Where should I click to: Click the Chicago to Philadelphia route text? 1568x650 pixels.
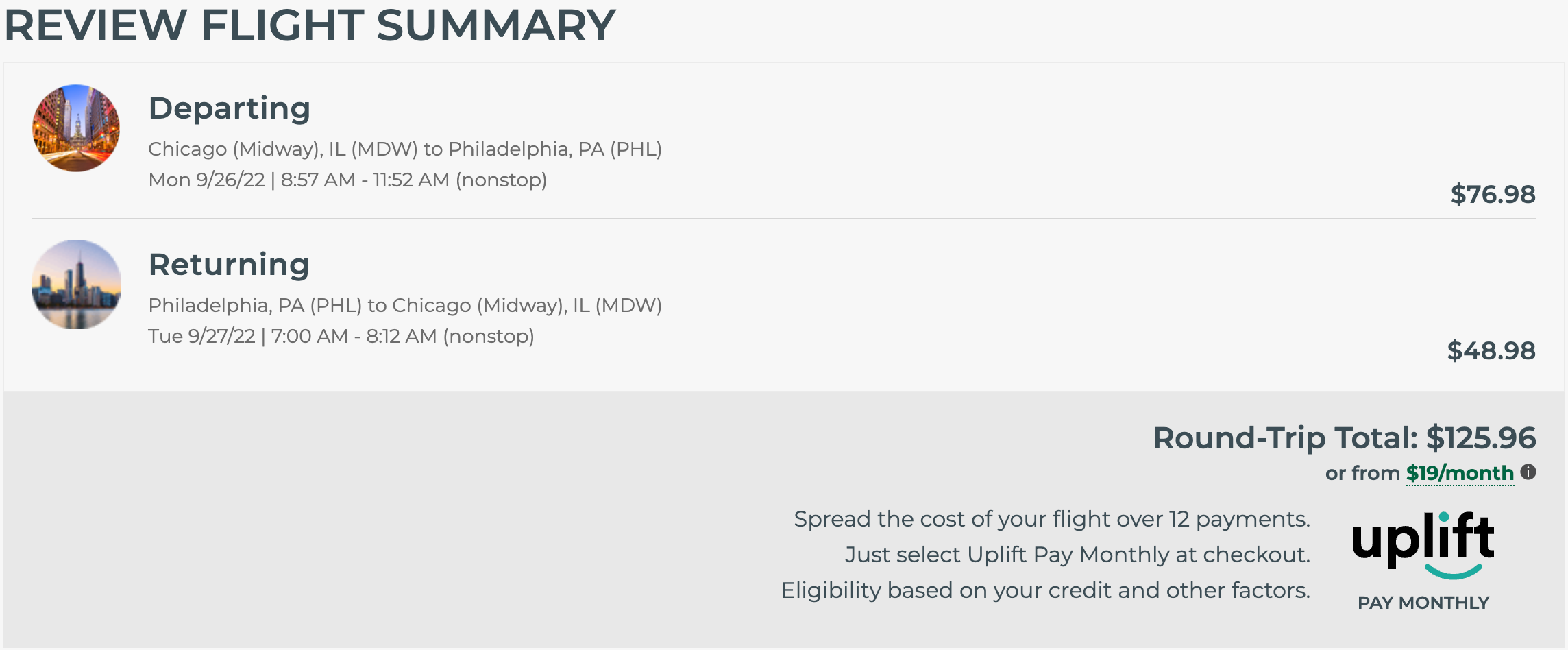tap(405, 149)
